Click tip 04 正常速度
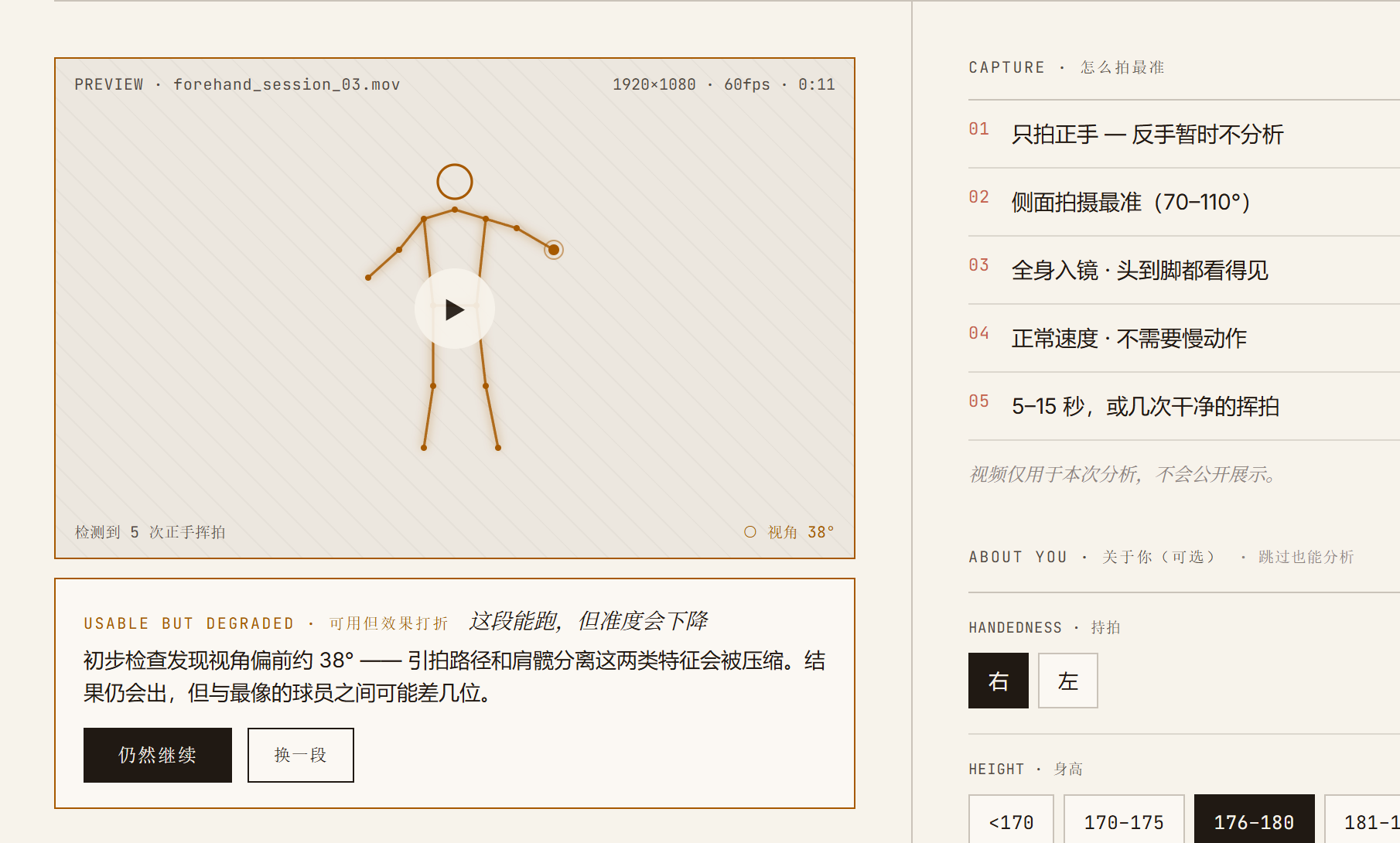This screenshot has width=1400, height=843. click(x=1184, y=339)
